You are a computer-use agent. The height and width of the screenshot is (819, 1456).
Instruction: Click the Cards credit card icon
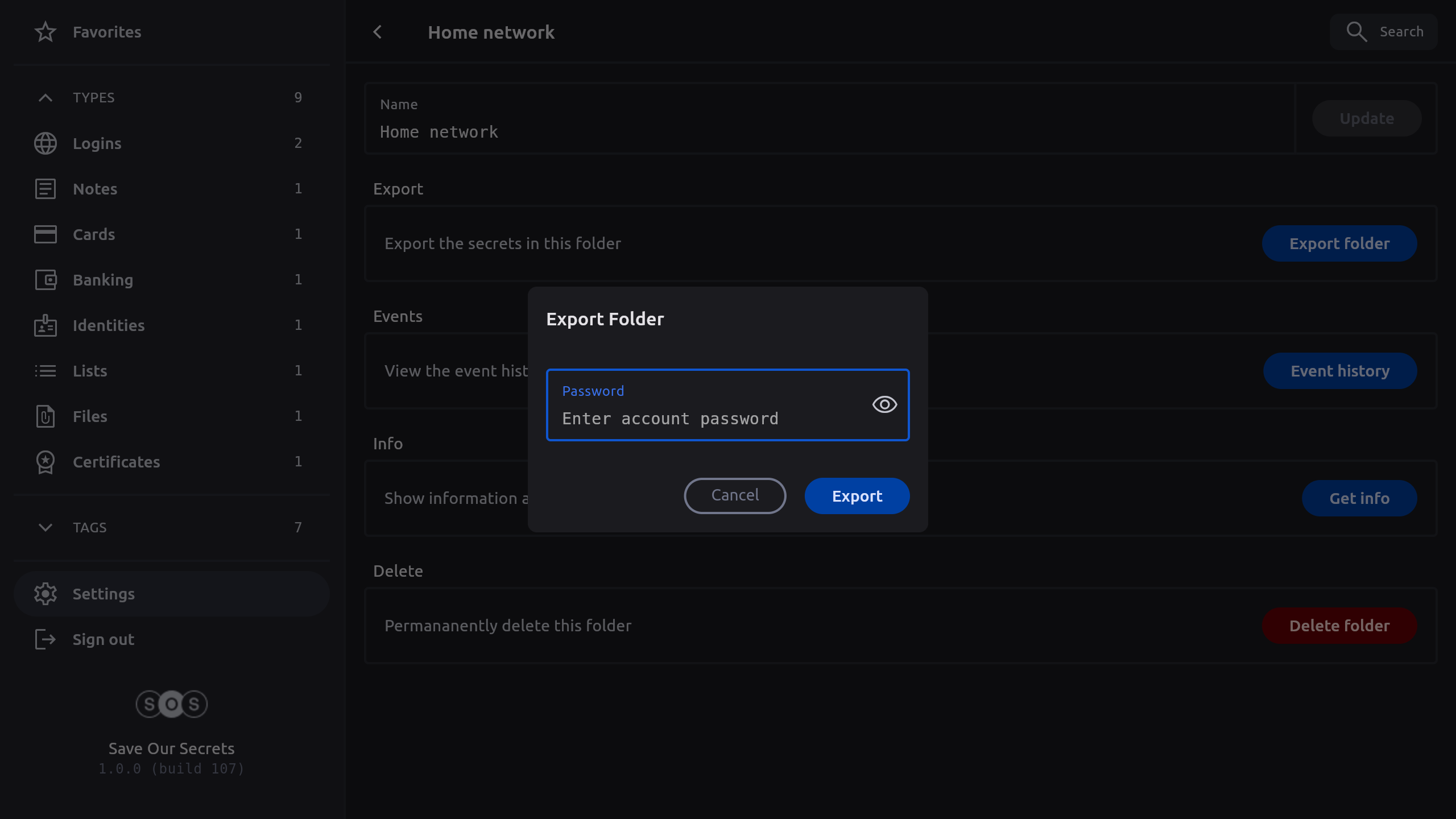tap(45, 234)
